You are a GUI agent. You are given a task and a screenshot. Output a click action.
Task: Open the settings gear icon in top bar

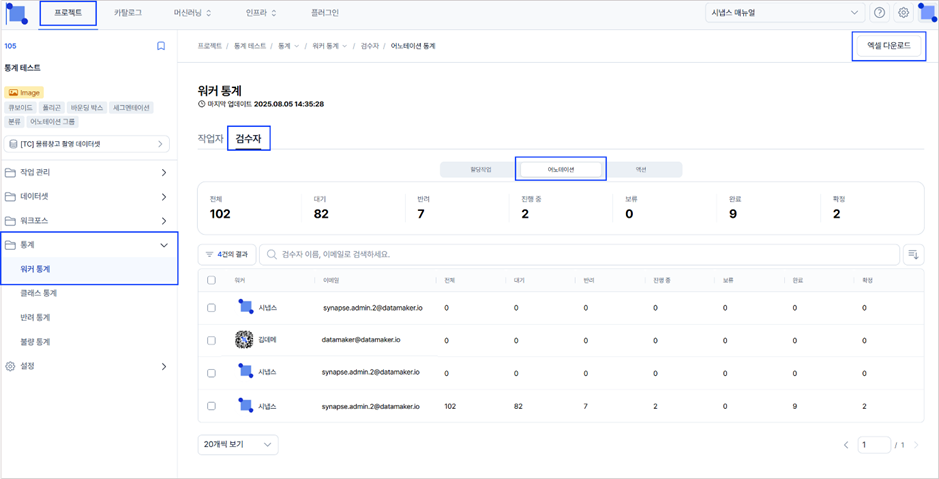[x=904, y=13]
